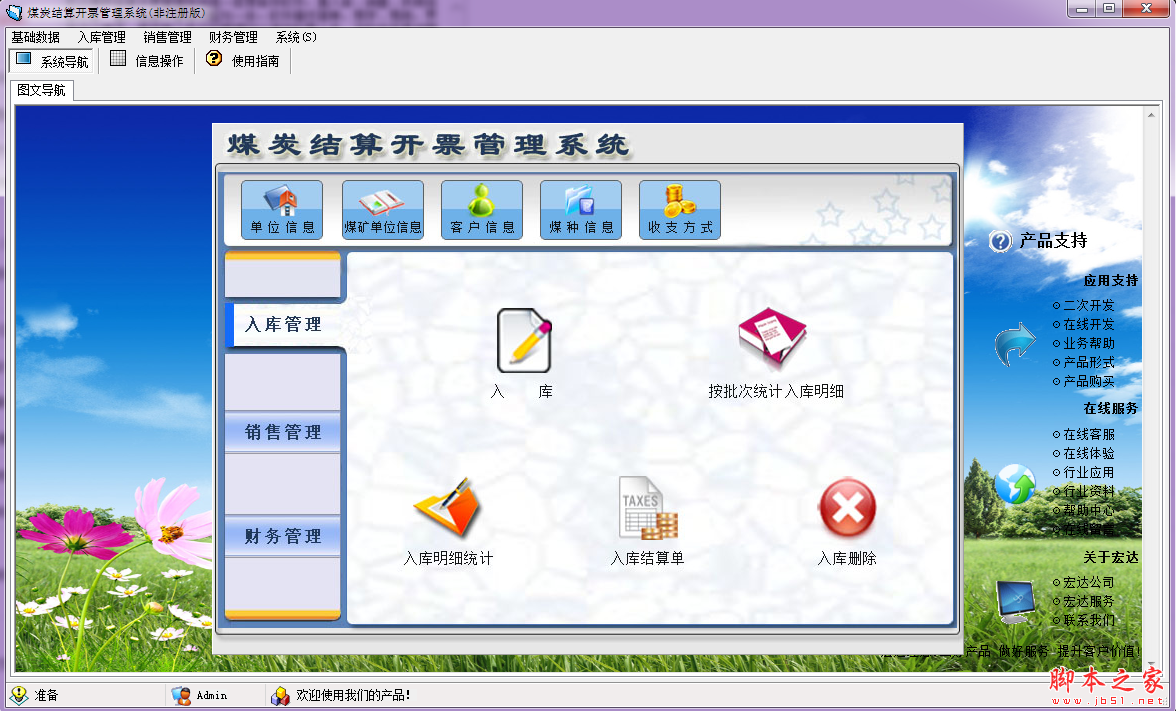Open the 在线客服 link
This screenshot has height=712, width=1176.
pyautogui.click(x=1088, y=434)
